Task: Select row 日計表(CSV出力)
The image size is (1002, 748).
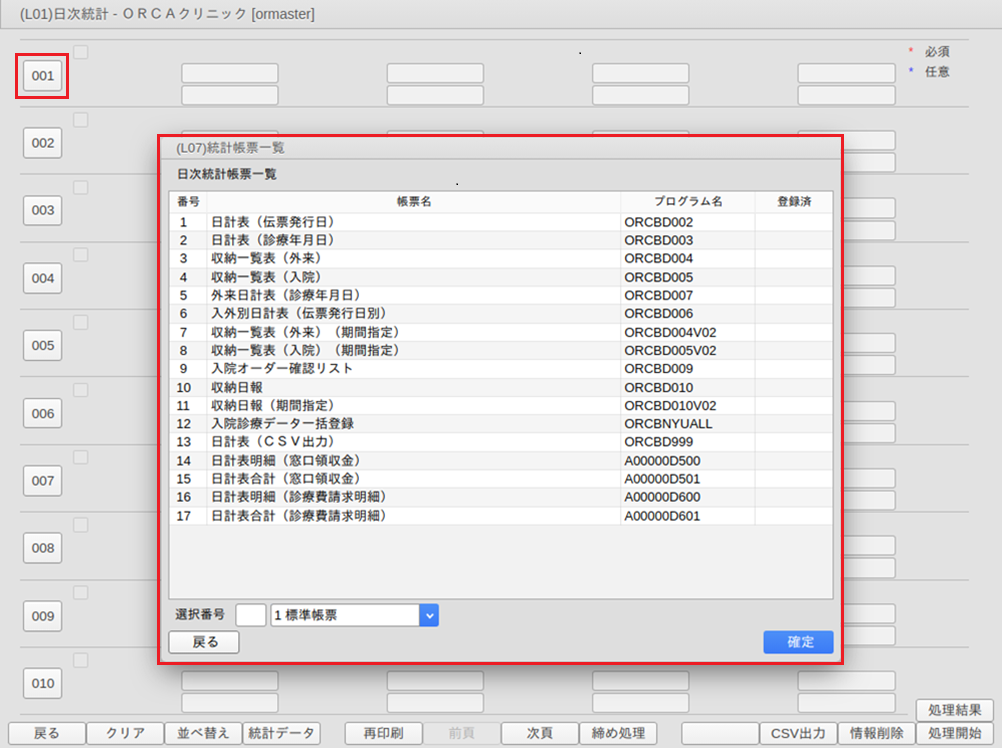Action: (501, 442)
